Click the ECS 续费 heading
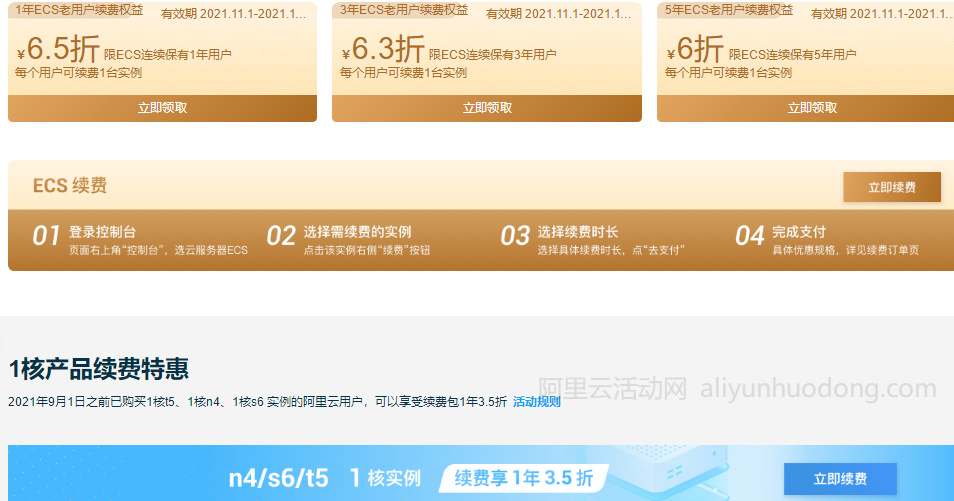This screenshot has width=954, height=501. tap(70, 185)
